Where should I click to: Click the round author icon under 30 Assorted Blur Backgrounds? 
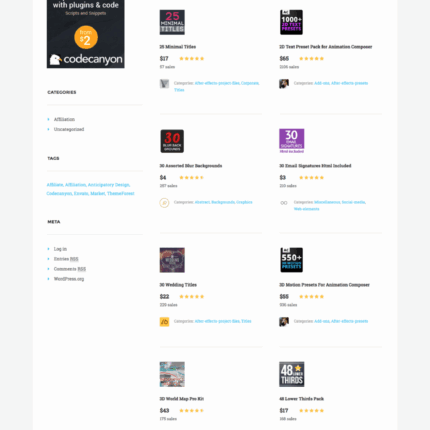164,203
